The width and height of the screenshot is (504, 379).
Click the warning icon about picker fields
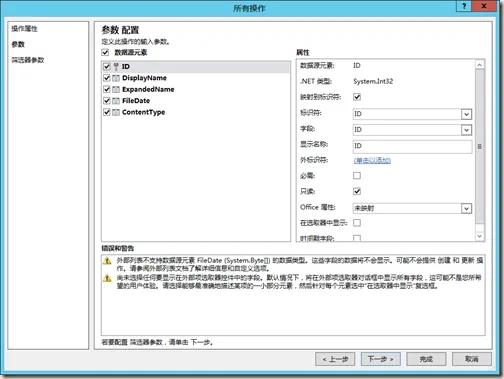107,278
